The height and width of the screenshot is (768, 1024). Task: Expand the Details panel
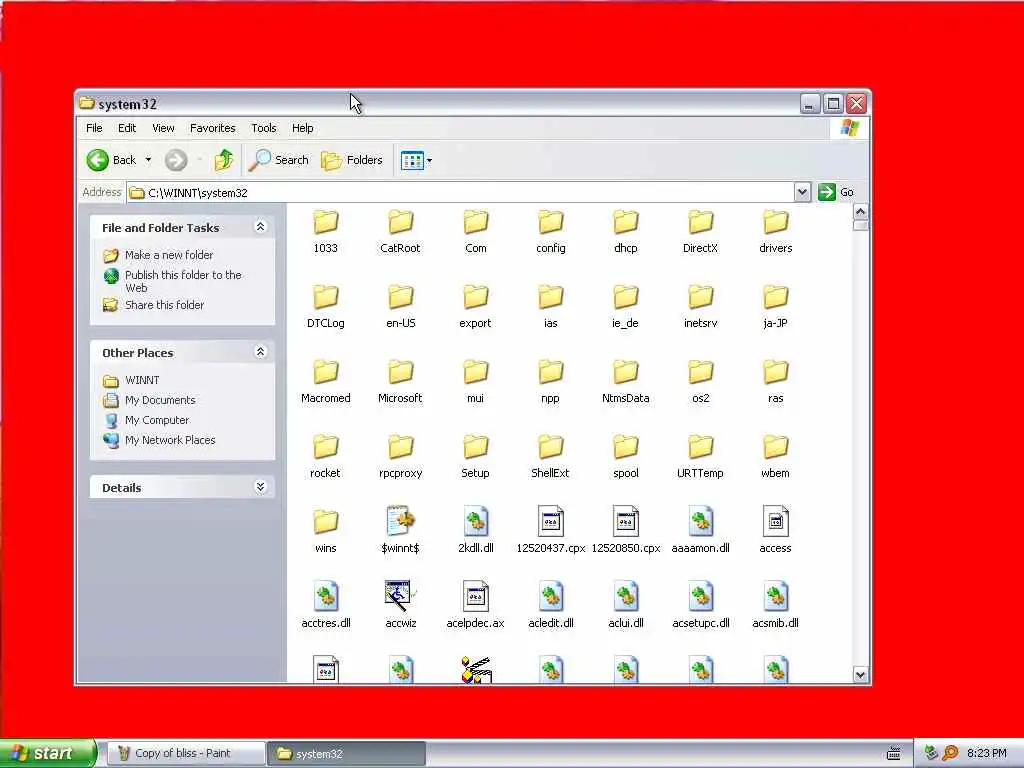coord(260,487)
